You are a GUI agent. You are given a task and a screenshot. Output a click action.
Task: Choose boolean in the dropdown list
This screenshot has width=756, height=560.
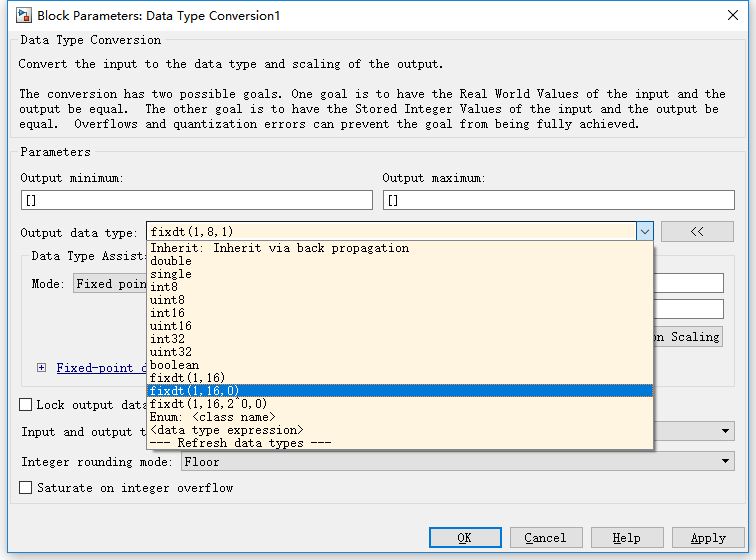click(174, 365)
